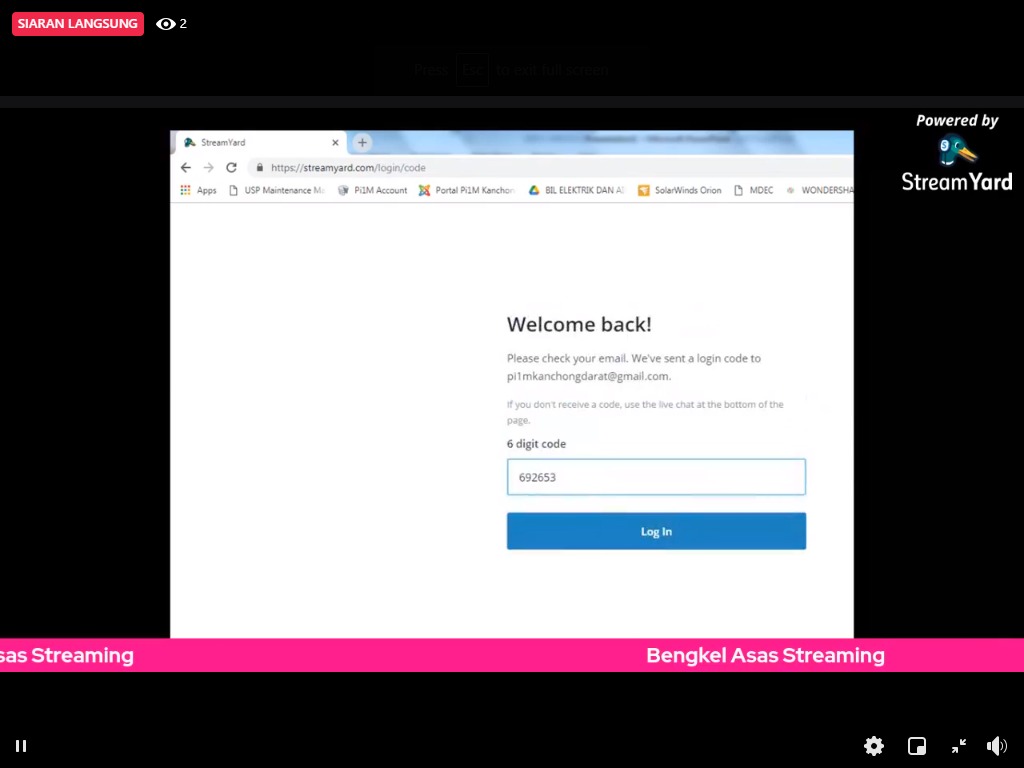Open the Pi1M Account bookmark
This screenshot has width=1024, height=768.
(x=373, y=190)
